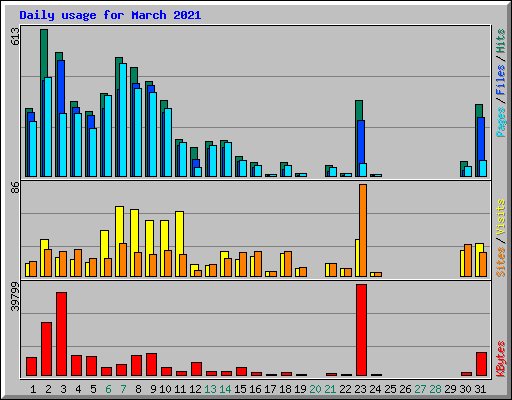The height and width of the screenshot is (400, 512).
Task: Click the yellow Visits bar for day 7
Action: point(119,225)
